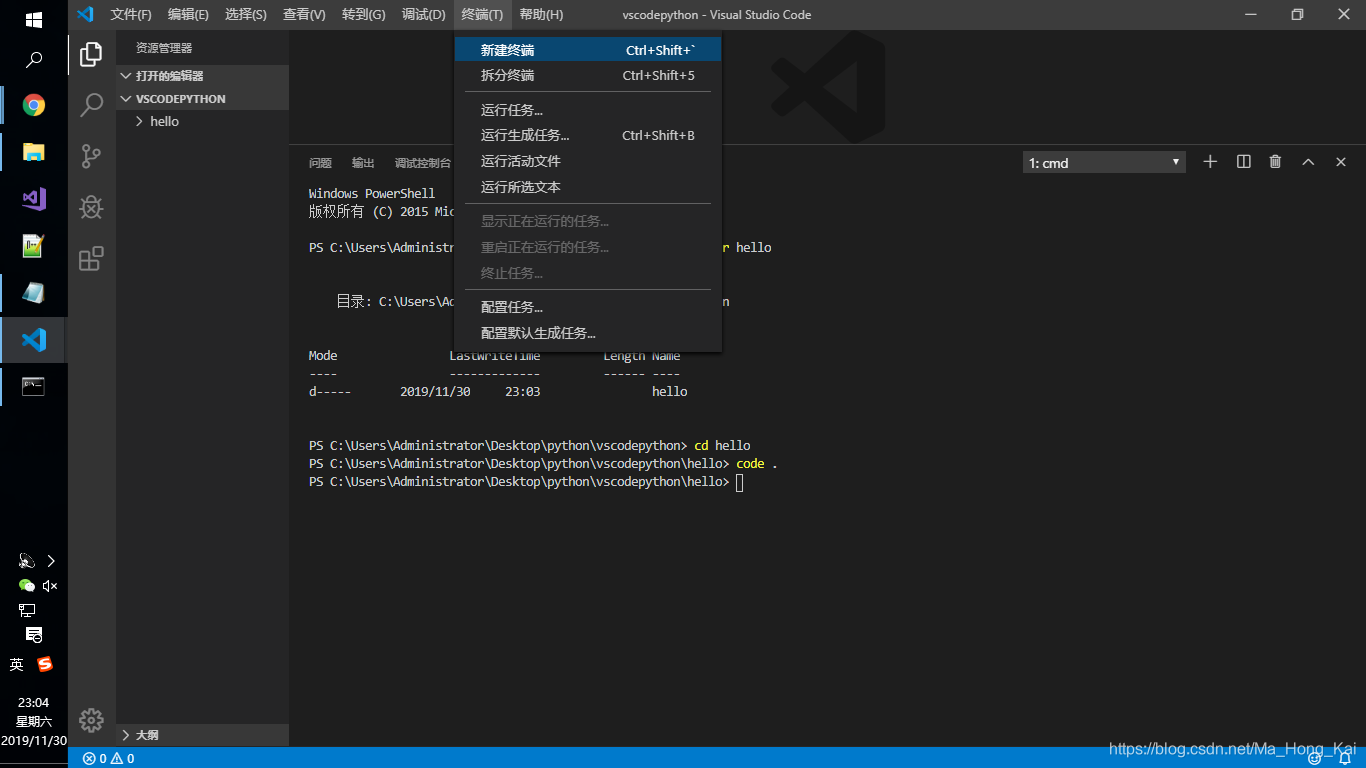Open the Debug view in the sidebar

[x=91, y=207]
